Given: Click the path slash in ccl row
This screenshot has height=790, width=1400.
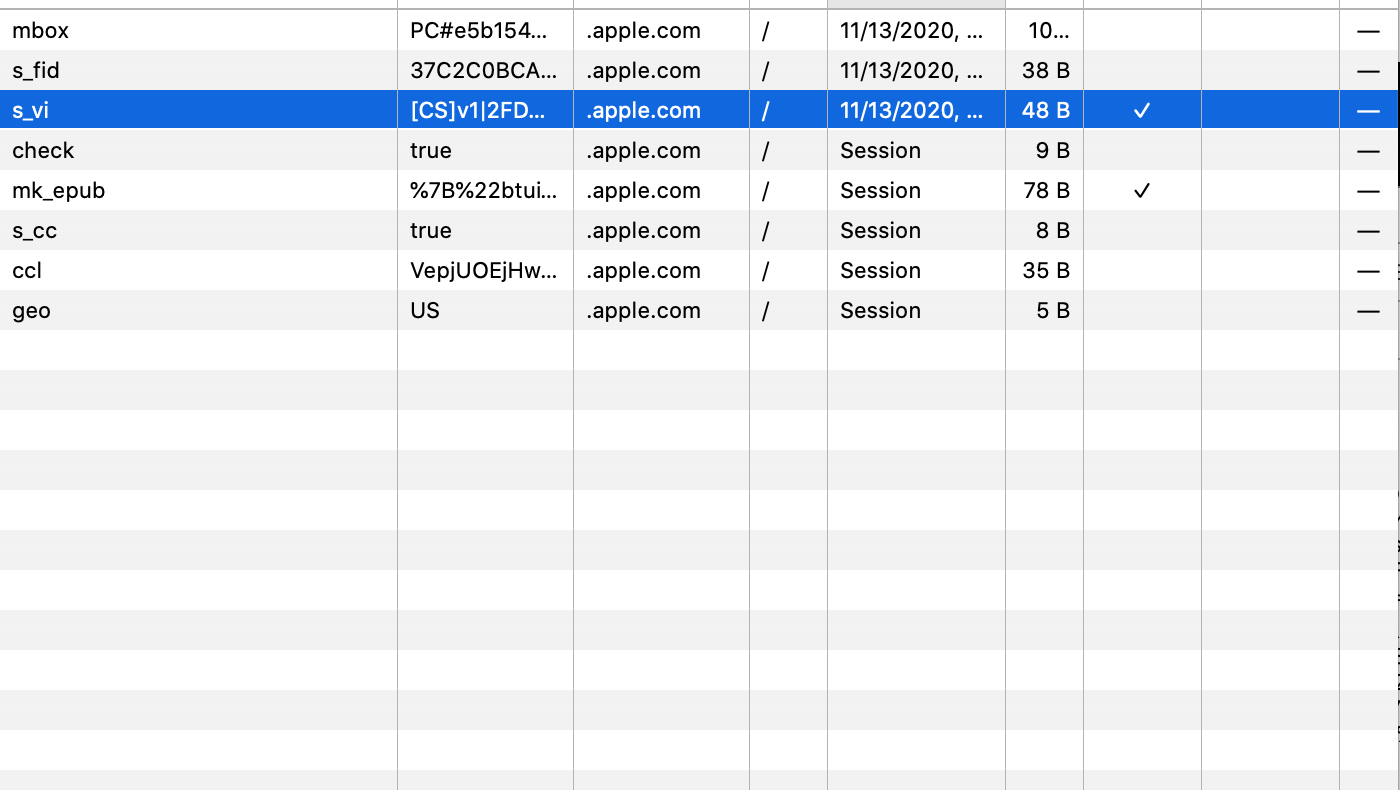Looking at the screenshot, I should point(766,271).
